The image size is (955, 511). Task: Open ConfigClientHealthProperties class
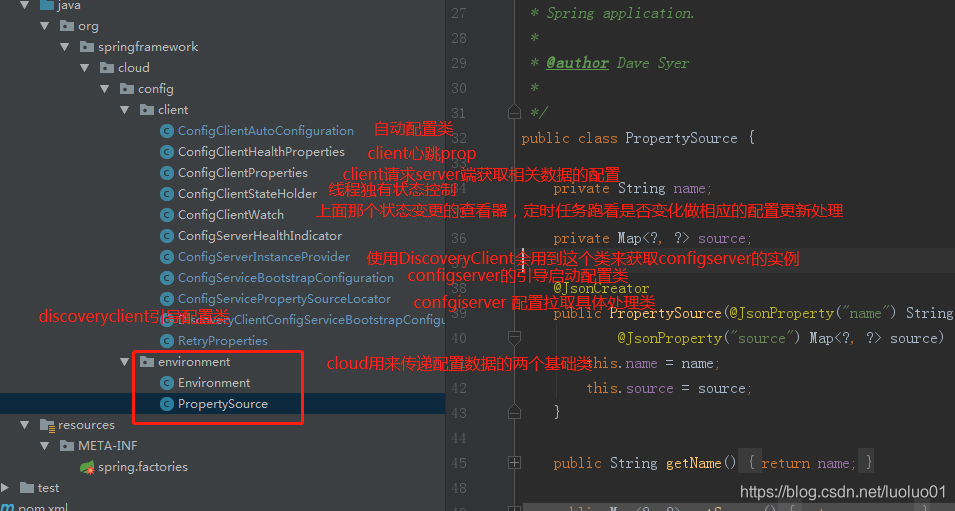coord(261,152)
